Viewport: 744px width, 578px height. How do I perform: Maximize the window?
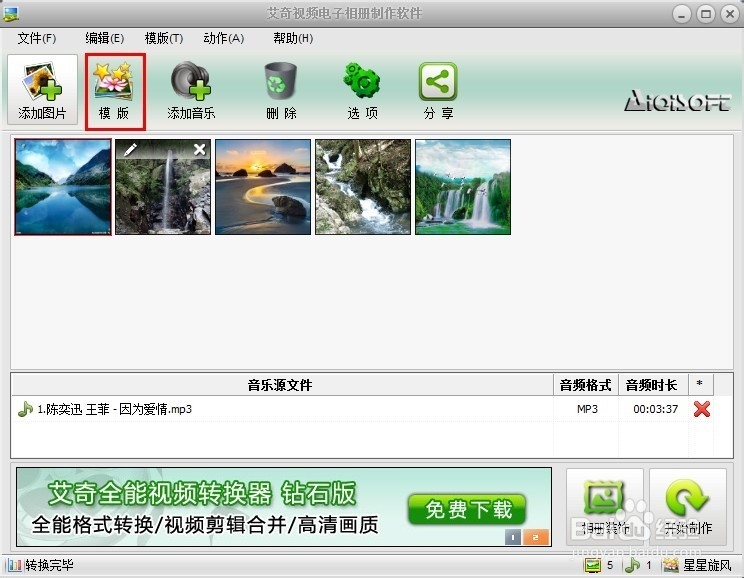706,15
